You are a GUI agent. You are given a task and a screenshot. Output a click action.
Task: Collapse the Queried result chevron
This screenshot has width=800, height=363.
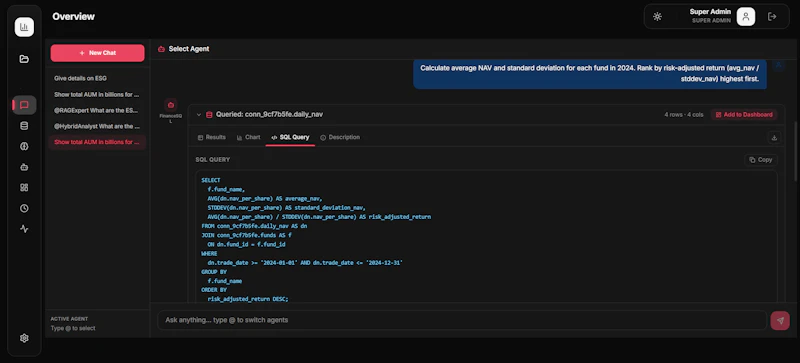tap(199, 115)
